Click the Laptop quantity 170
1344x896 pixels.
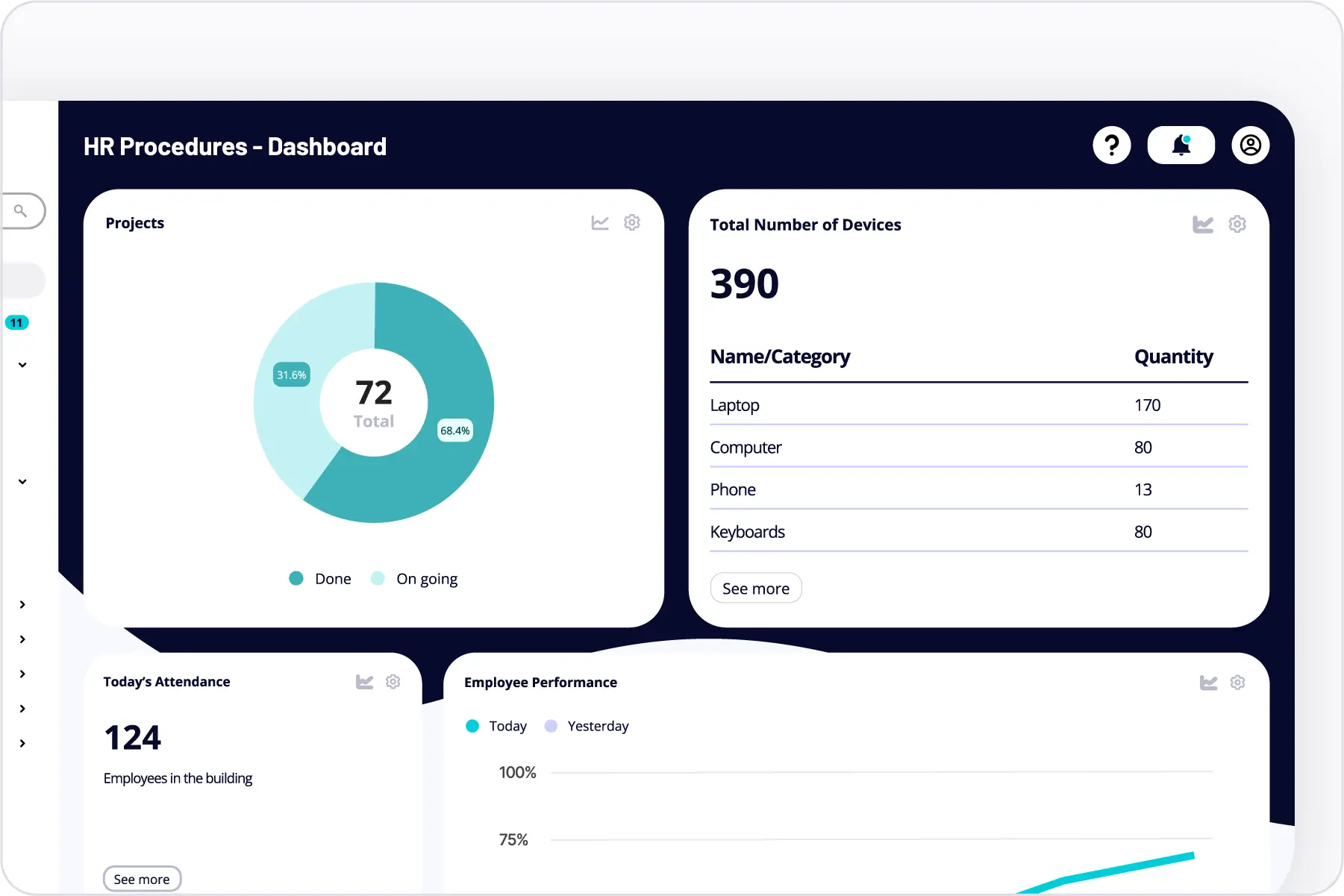(x=1148, y=405)
